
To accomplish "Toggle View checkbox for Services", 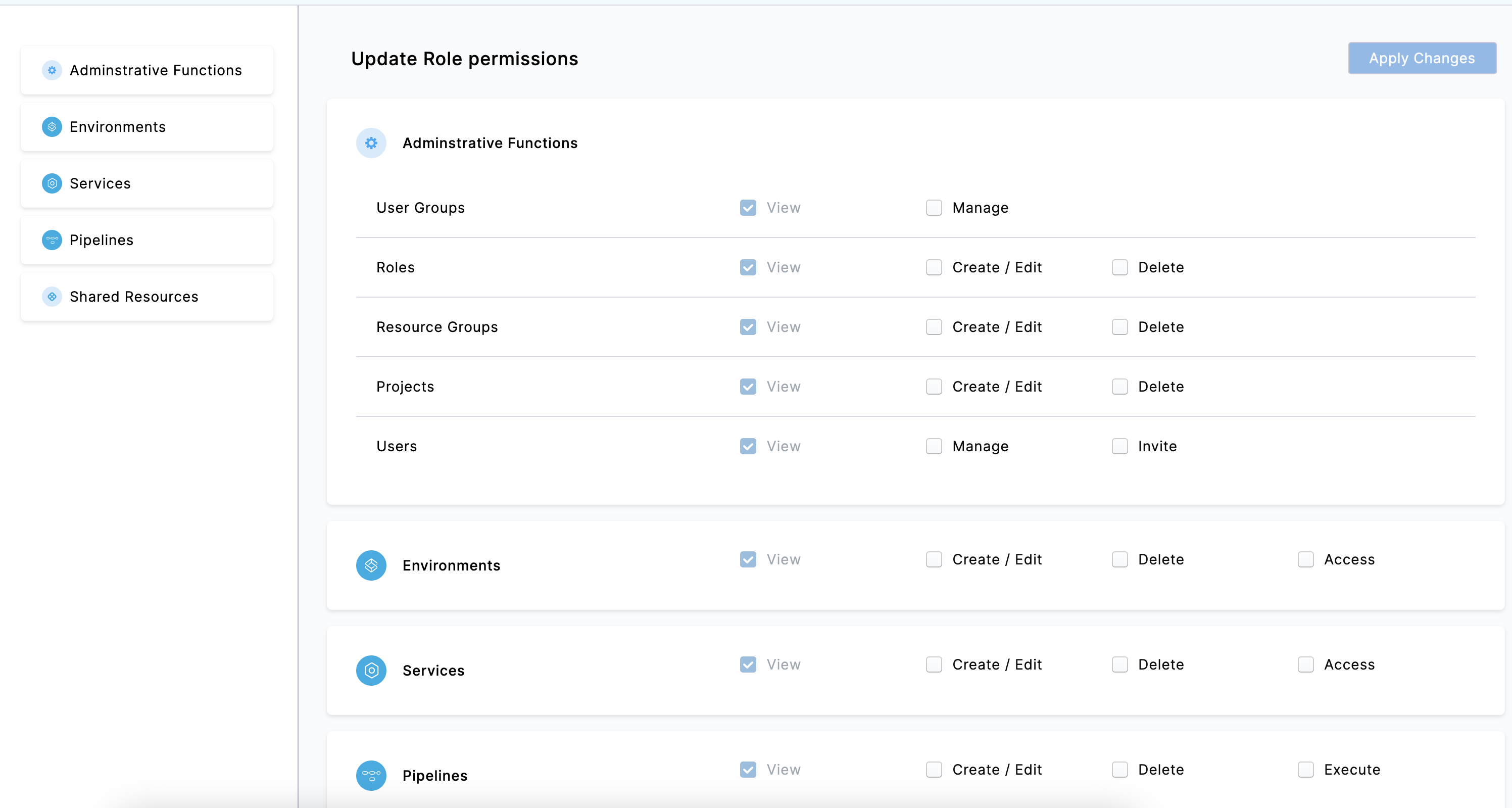I will (748, 664).
